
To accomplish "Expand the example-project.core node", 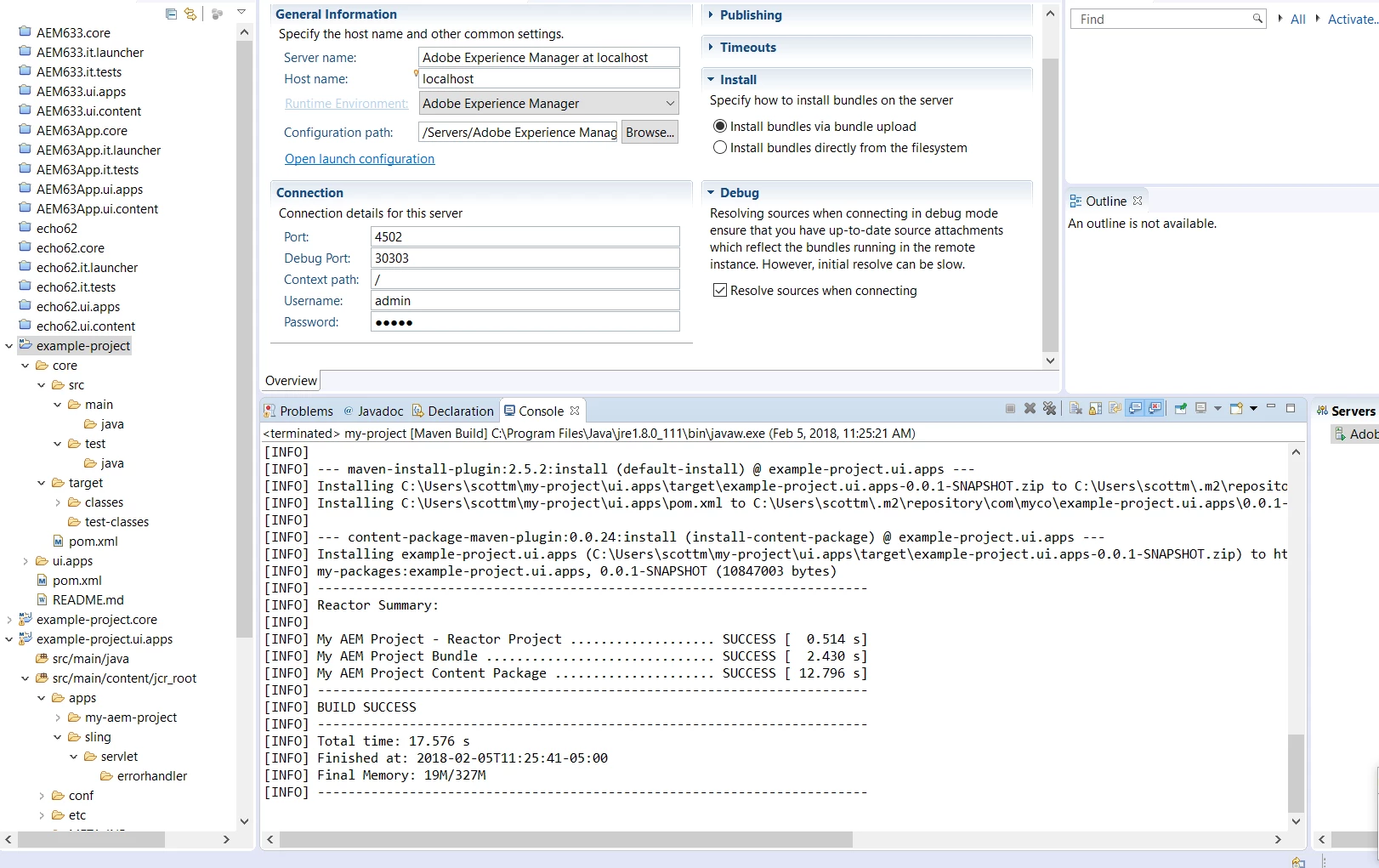I will (x=9, y=620).
